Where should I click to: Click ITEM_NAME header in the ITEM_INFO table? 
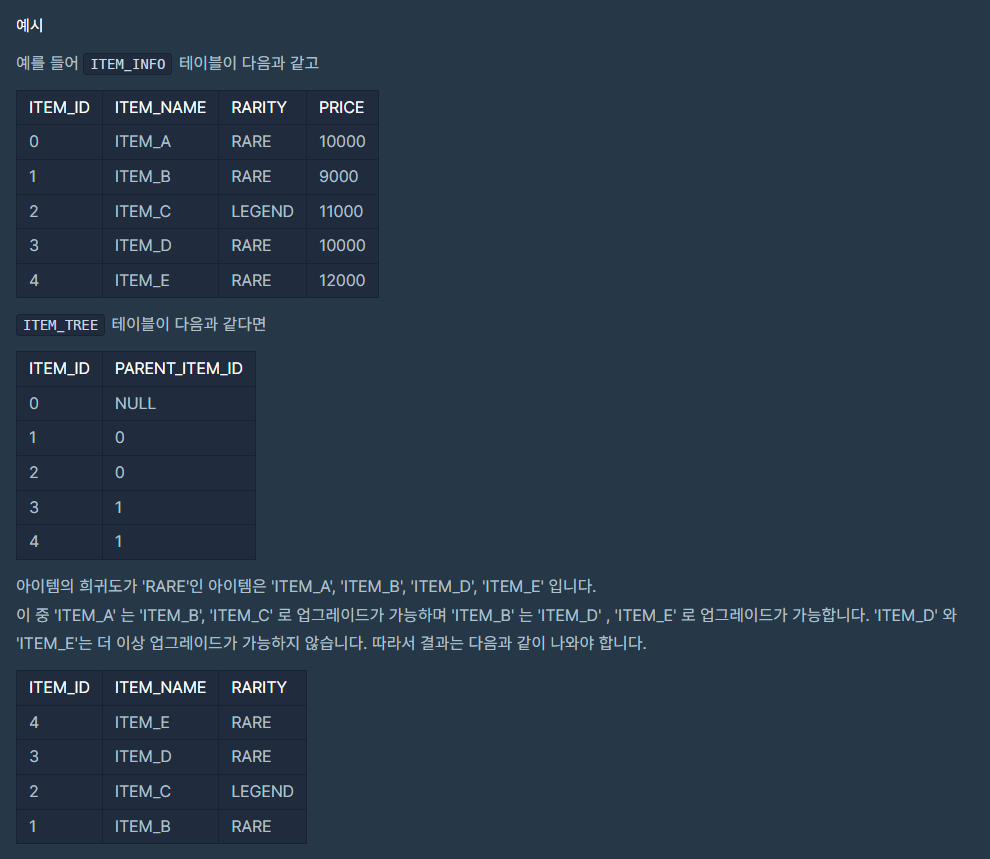[160, 107]
